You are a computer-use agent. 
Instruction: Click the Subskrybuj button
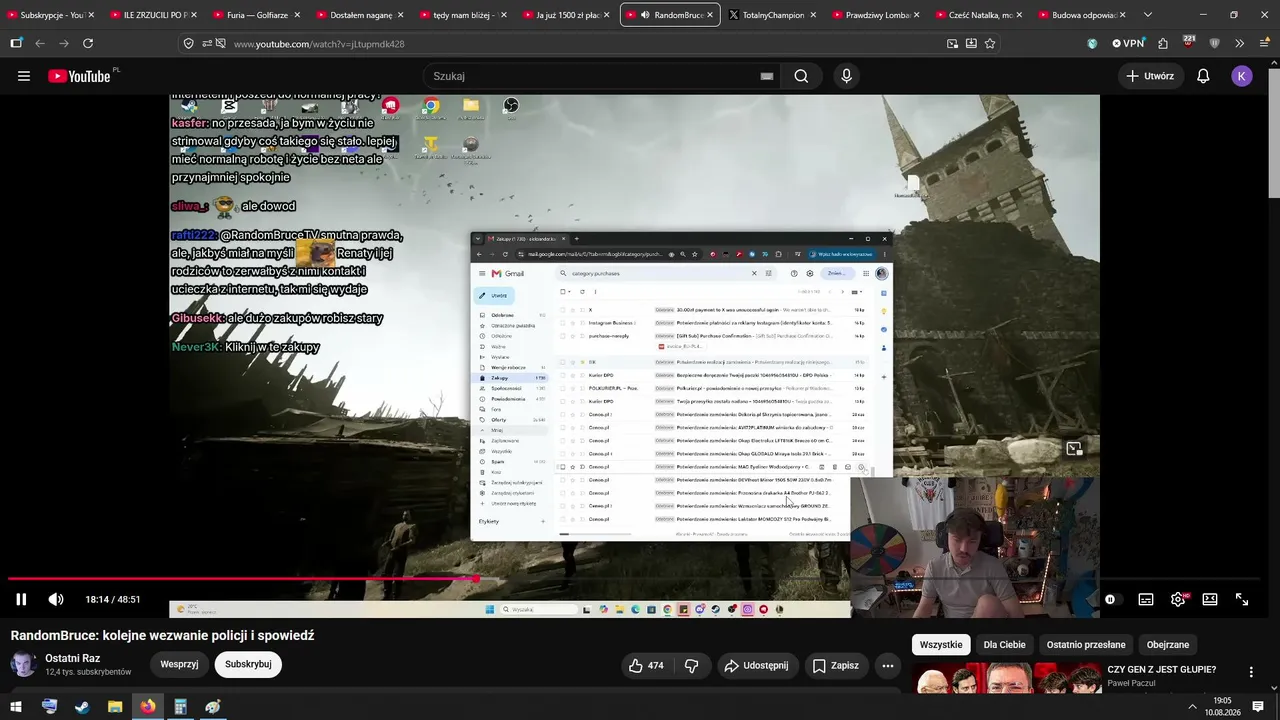click(248, 664)
